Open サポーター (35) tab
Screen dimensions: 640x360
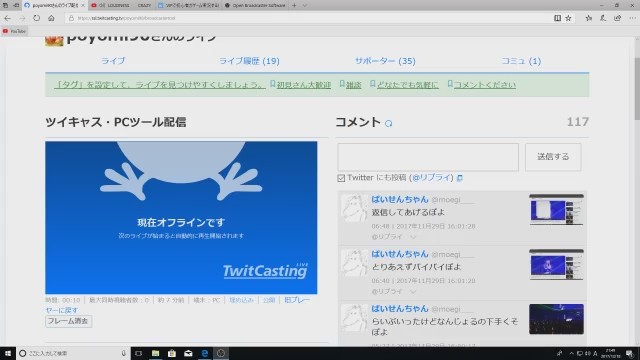click(x=385, y=61)
